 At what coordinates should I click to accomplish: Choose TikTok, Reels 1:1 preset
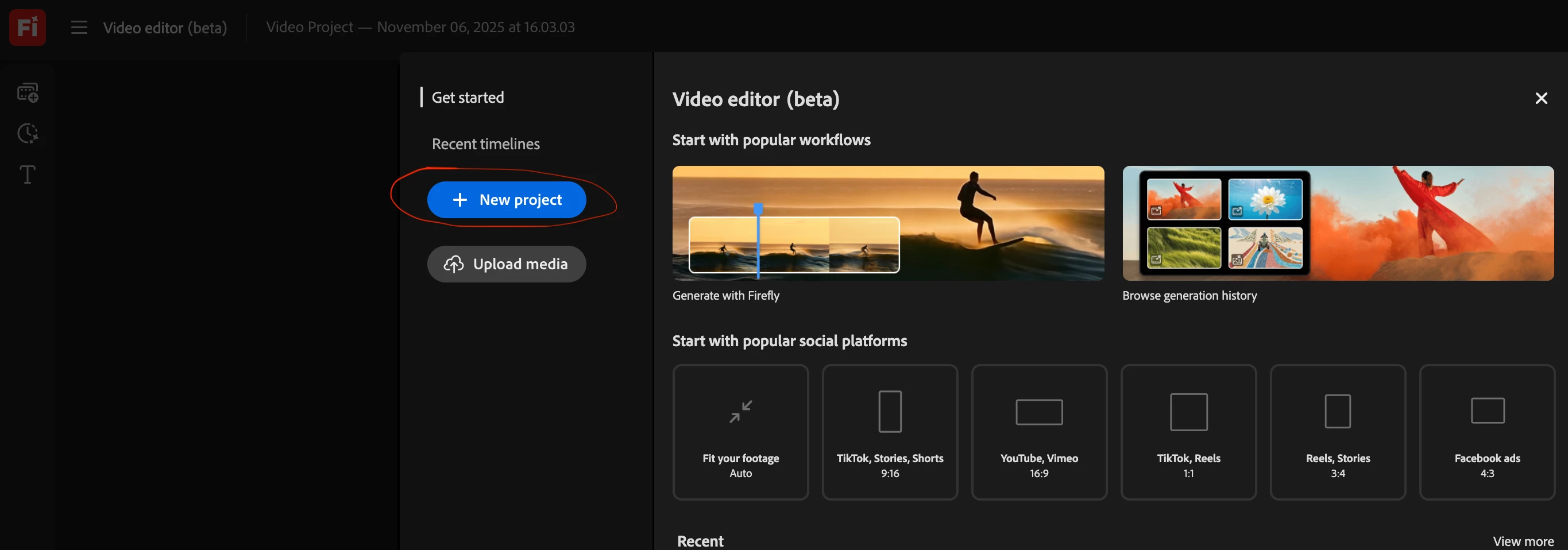(x=1189, y=432)
